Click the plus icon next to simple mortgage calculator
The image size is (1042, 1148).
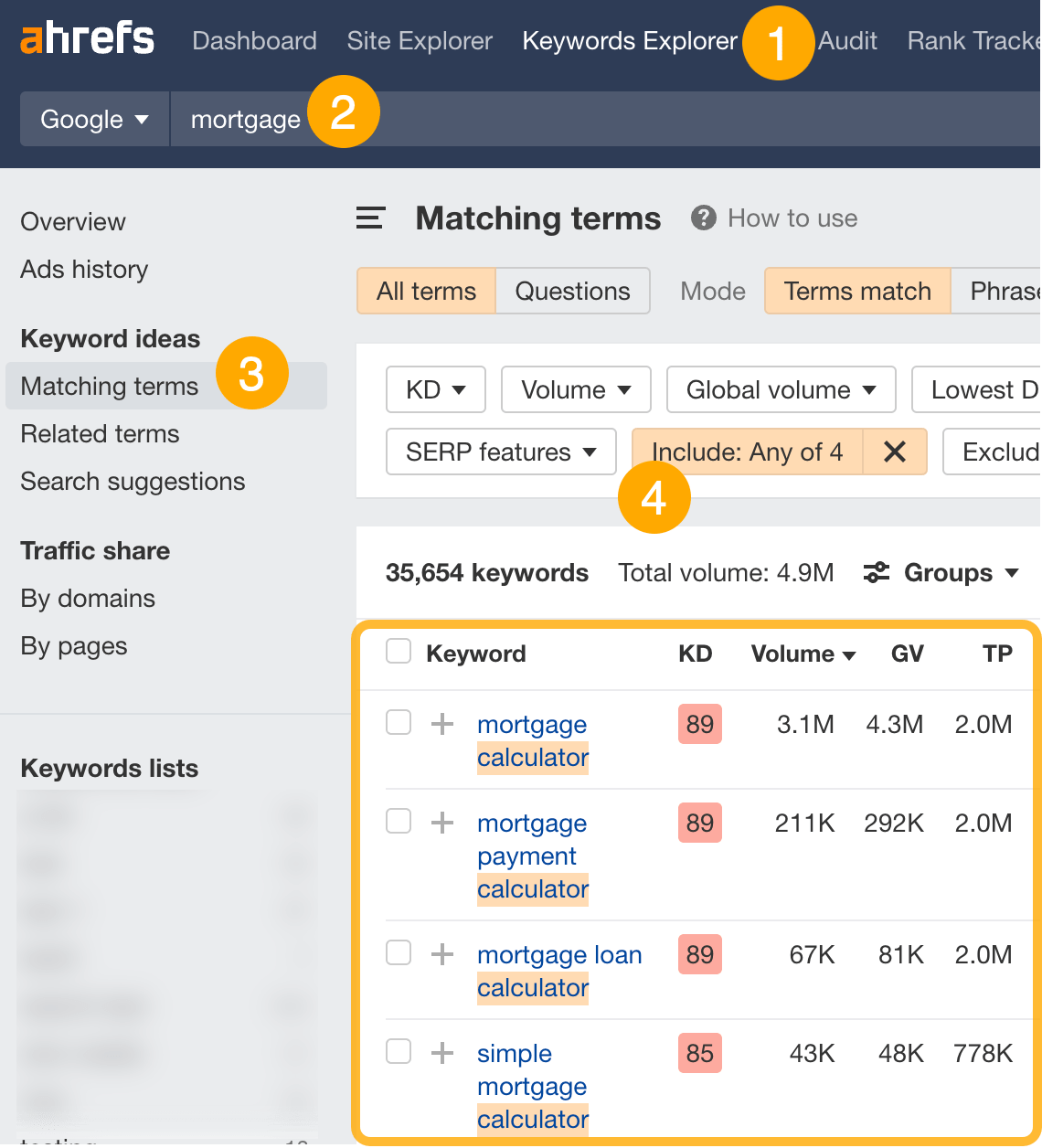tap(441, 1052)
